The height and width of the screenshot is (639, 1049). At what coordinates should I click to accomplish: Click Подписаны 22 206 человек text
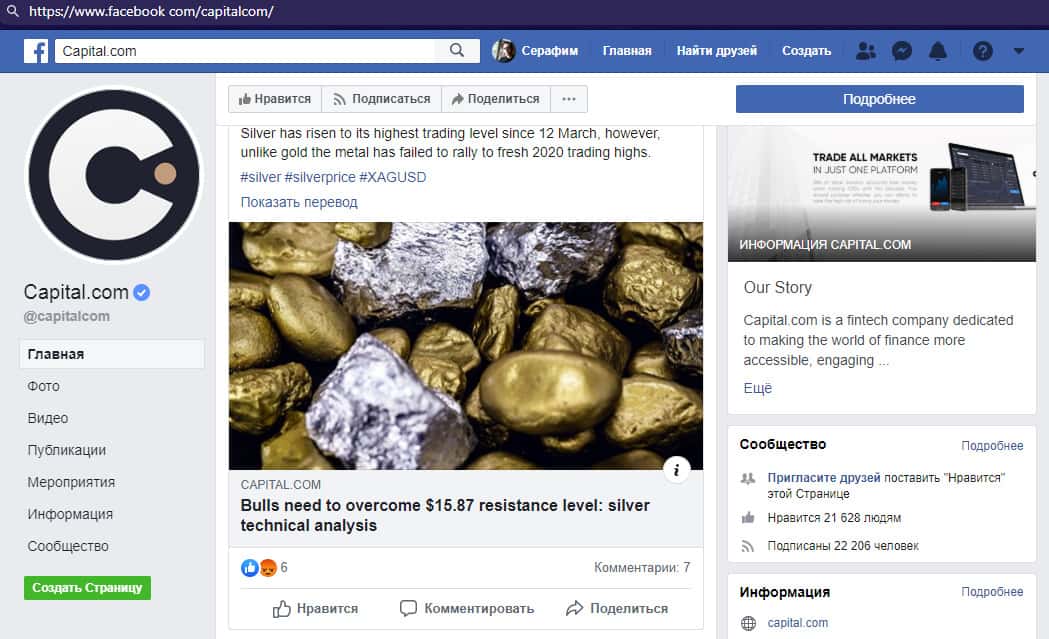(842, 546)
